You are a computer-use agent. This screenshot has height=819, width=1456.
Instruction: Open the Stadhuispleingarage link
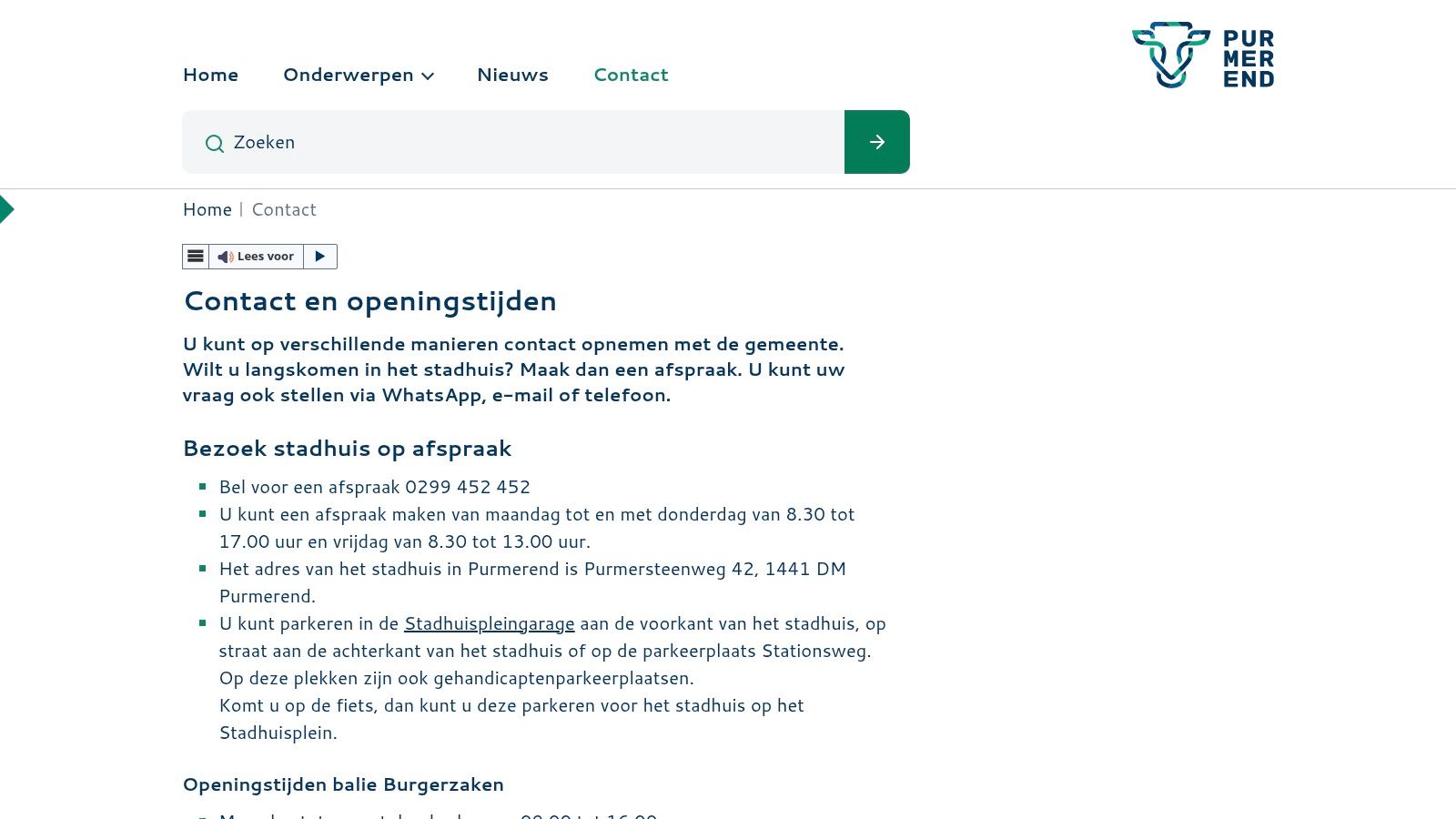[x=489, y=623]
